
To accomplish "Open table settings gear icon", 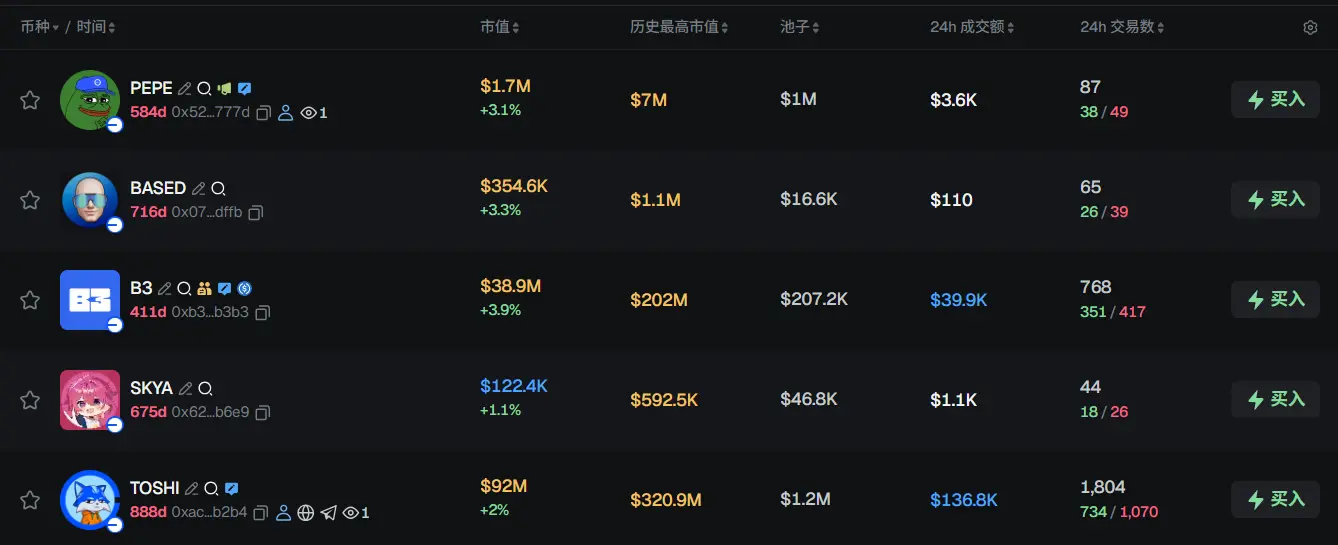I will point(1310,28).
